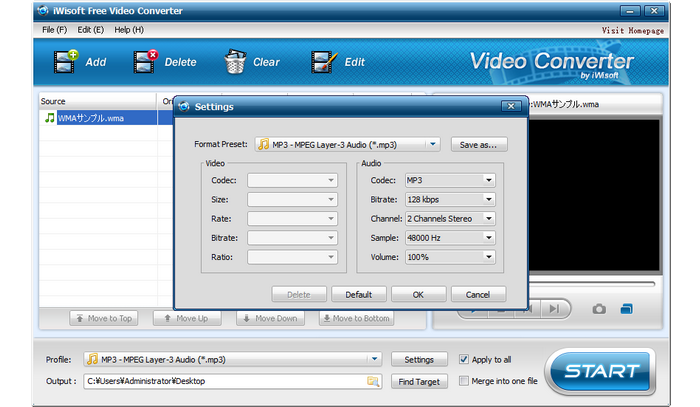Click the Save as... button
The width and height of the screenshot is (700, 407).
point(479,145)
